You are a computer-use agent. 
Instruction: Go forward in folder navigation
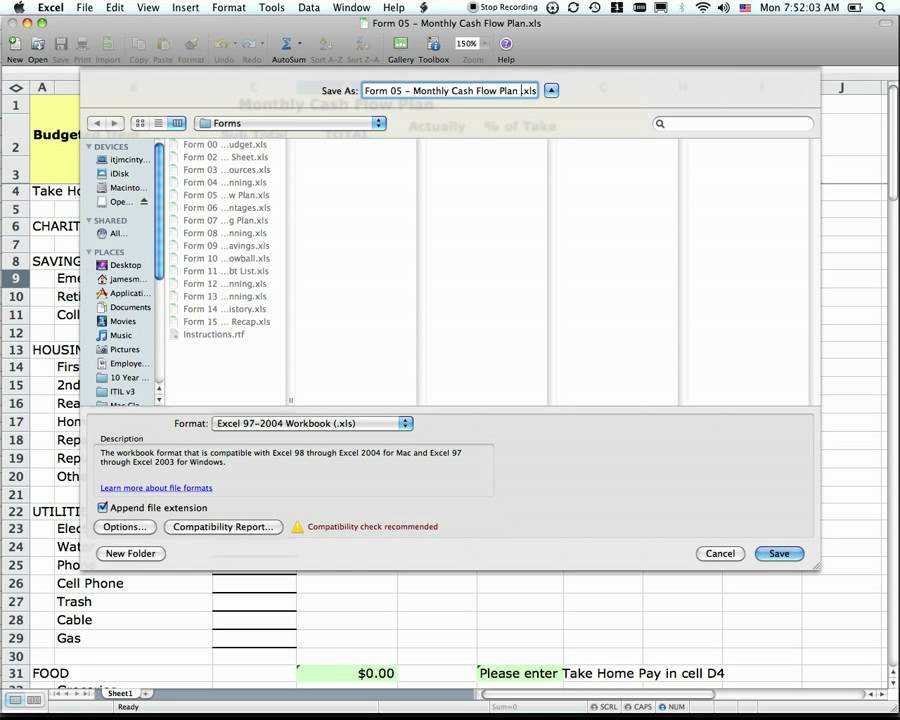click(x=115, y=123)
